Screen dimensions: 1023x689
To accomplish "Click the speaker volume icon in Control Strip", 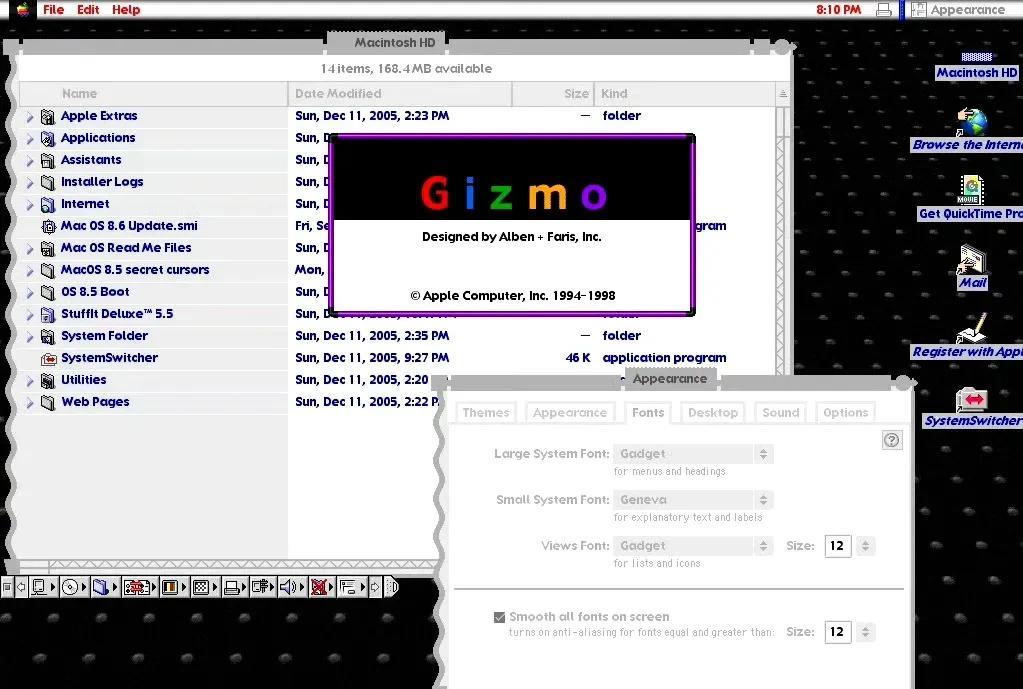I will coord(288,587).
